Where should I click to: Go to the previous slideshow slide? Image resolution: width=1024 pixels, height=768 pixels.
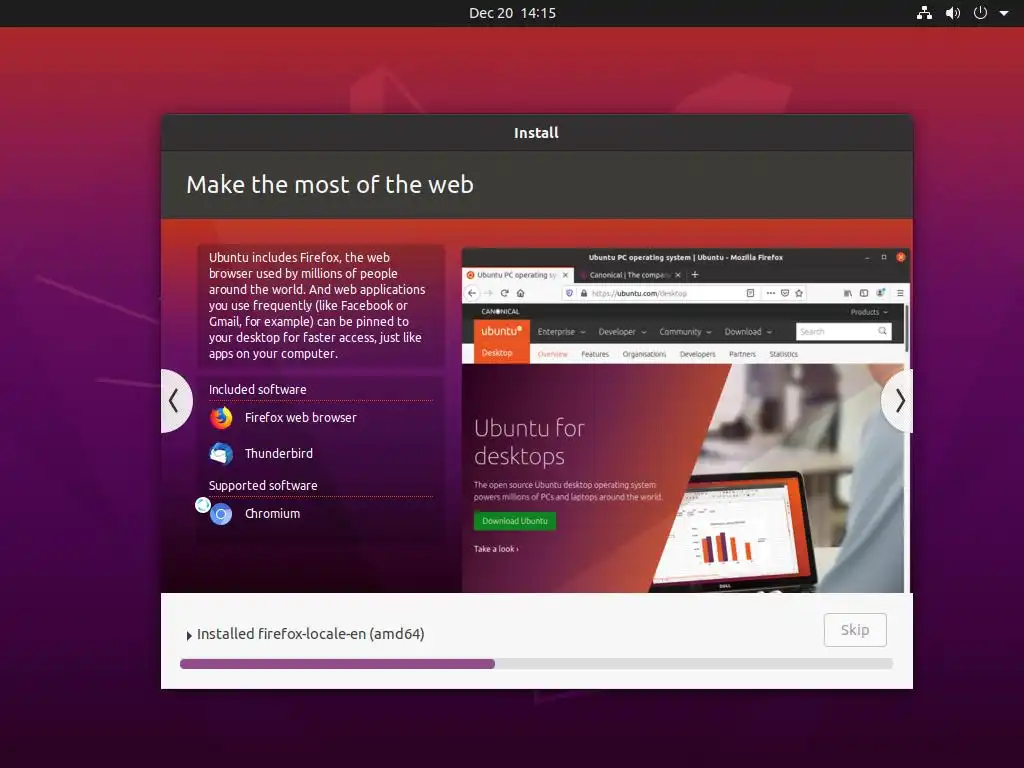pyautogui.click(x=175, y=400)
